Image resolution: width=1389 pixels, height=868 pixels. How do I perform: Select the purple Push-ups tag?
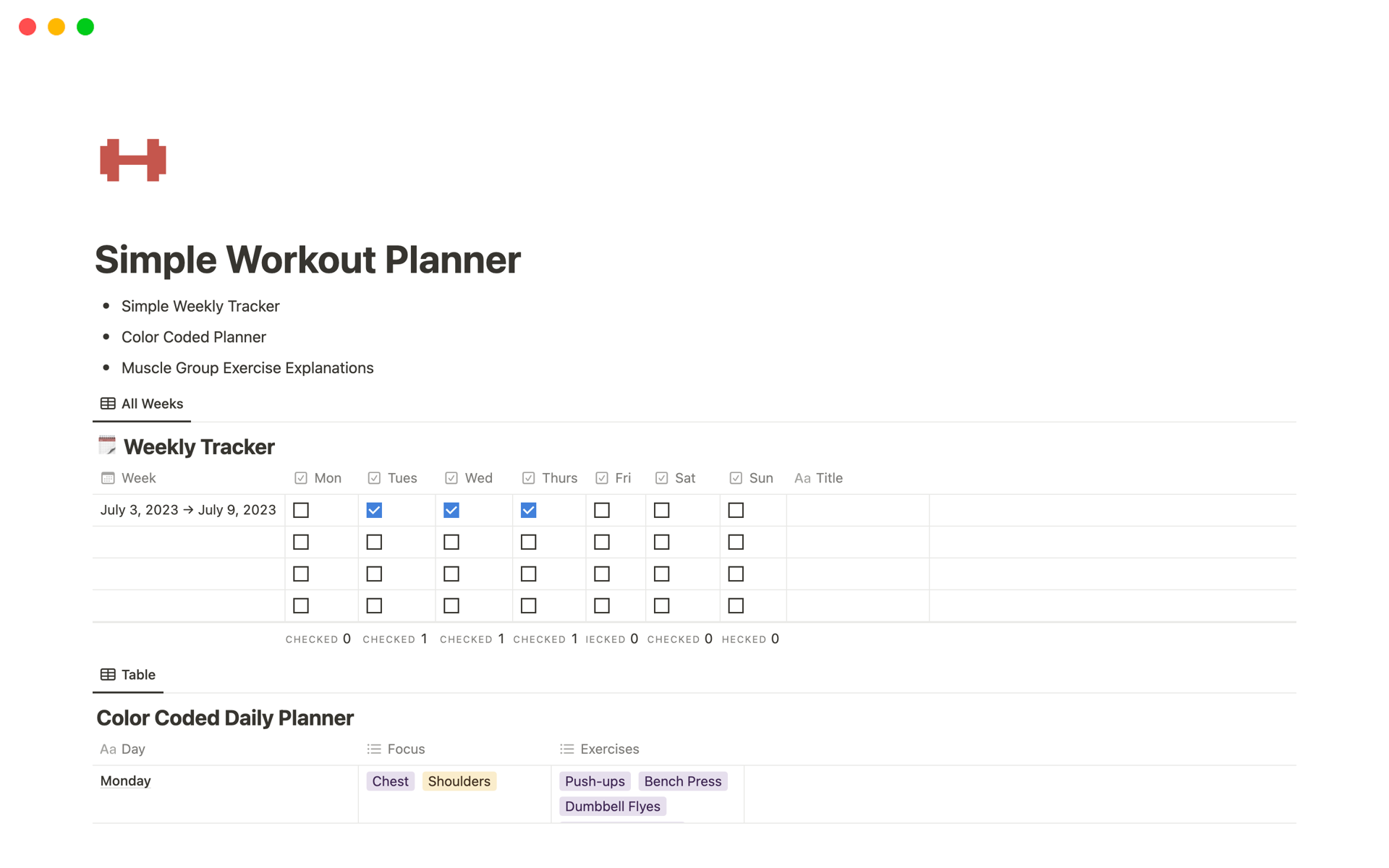pos(595,781)
